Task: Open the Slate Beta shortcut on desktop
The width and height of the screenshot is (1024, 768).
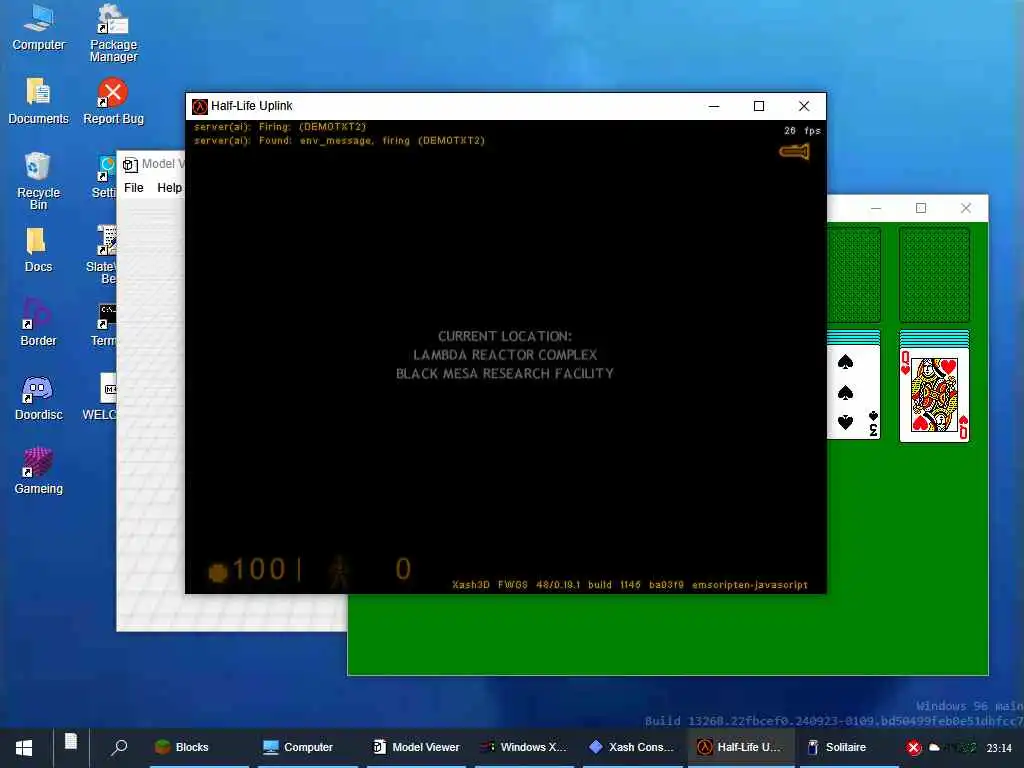Action: coord(103,255)
